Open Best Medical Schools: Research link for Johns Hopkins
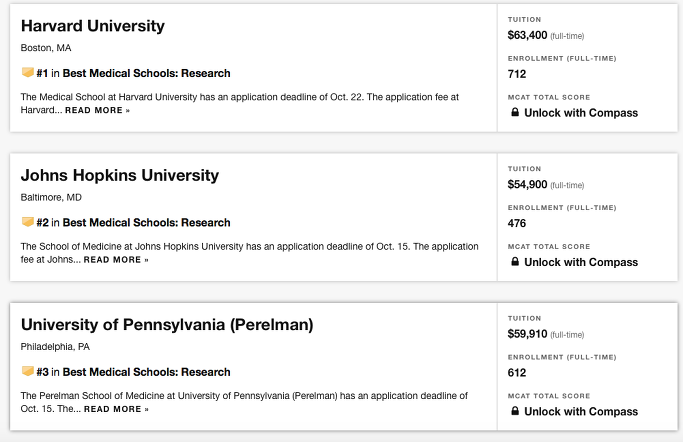683x442 pixels. pos(146,223)
